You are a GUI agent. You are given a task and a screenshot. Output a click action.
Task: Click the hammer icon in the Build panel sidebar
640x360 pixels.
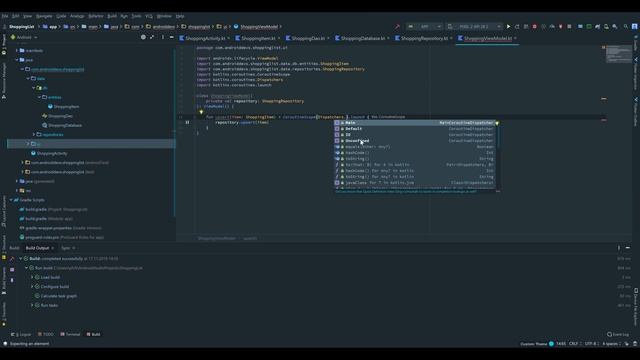tap(12, 259)
